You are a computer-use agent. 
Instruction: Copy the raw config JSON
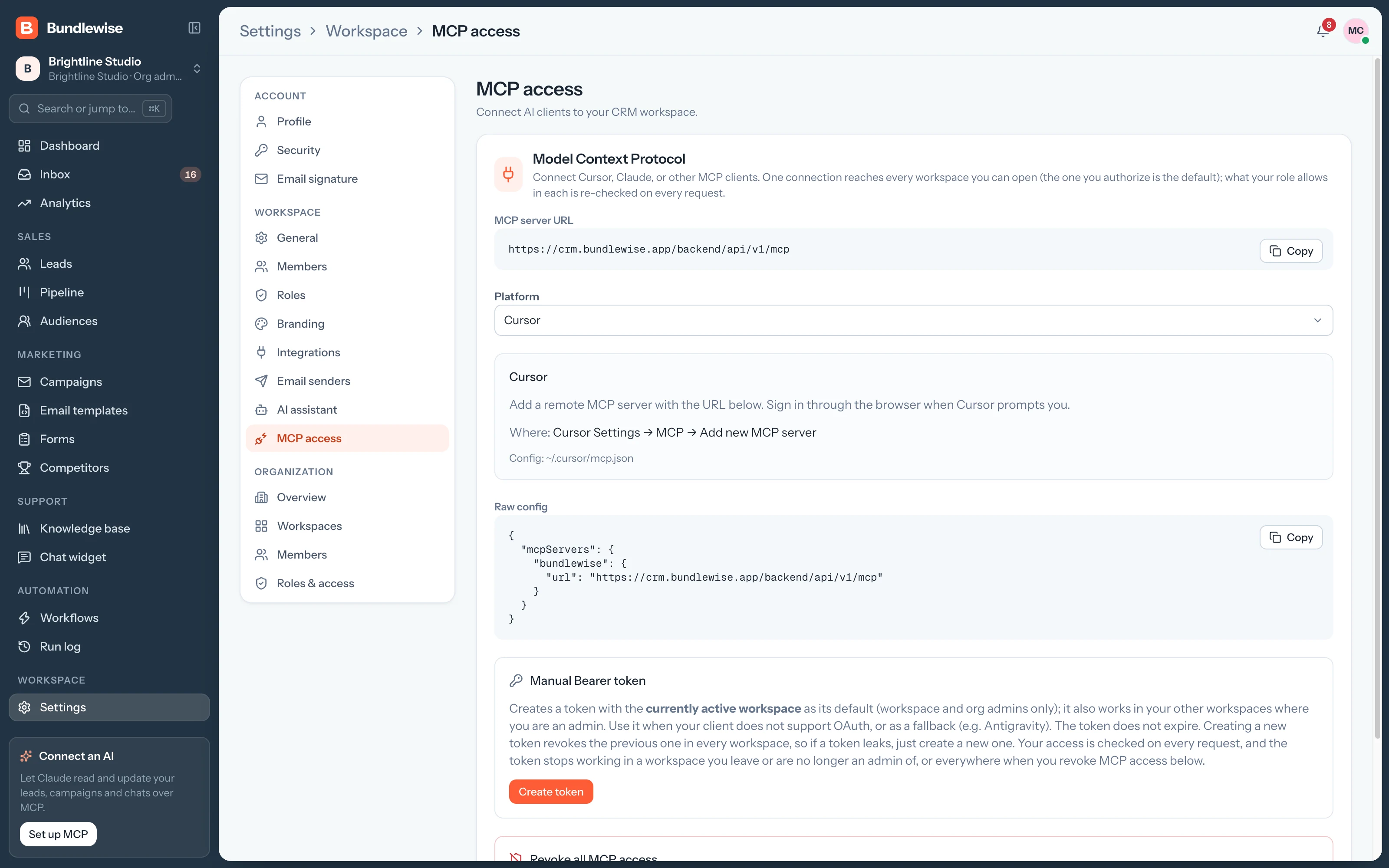pyautogui.click(x=1291, y=537)
